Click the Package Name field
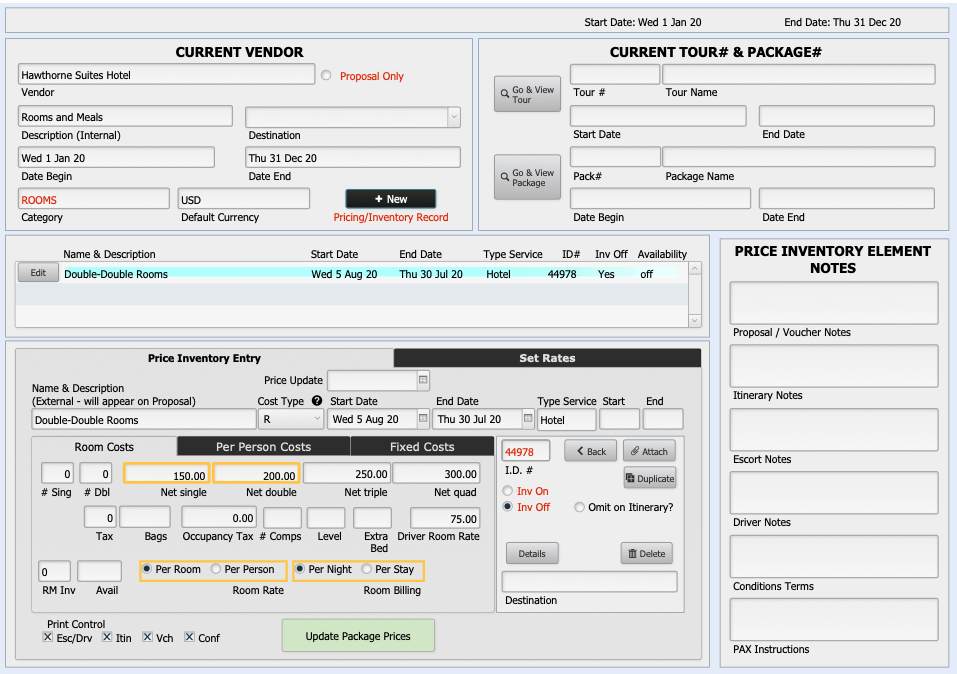Image resolution: width=957 pixels, height=674 pixels. pyautogui.click(x=799, y=156)
